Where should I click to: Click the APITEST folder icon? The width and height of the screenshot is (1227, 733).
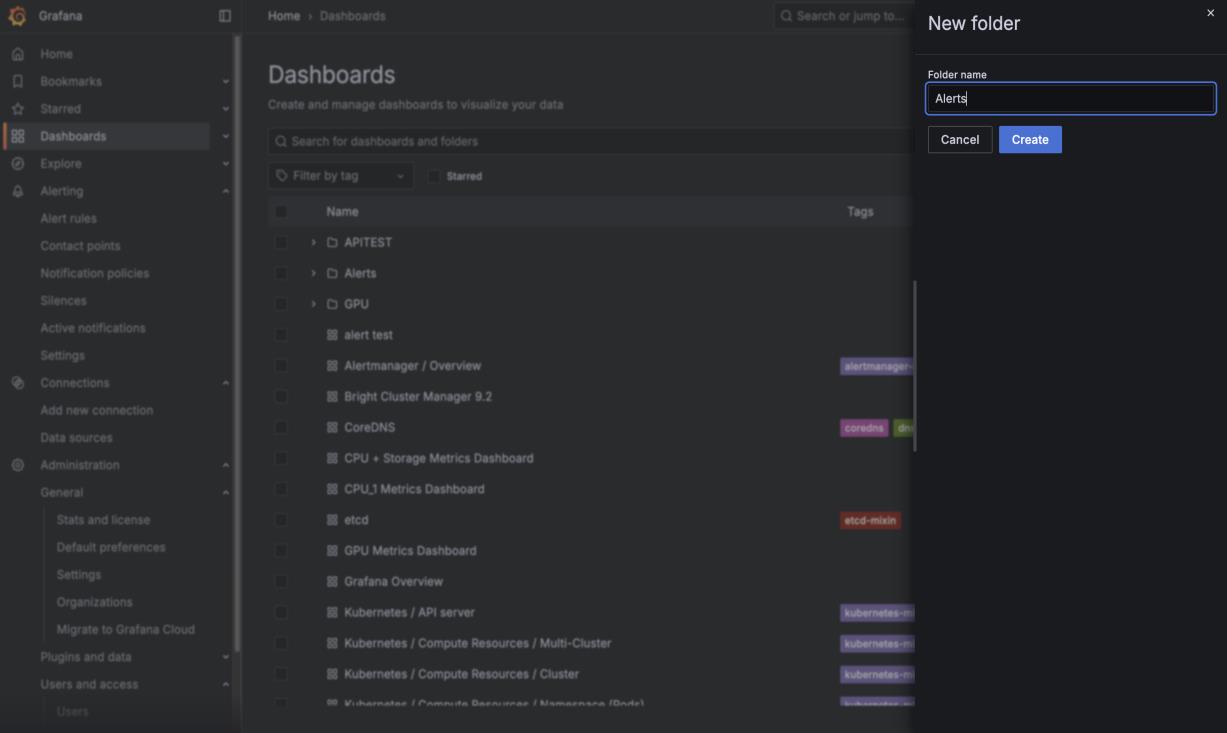(x=332, y=243)
